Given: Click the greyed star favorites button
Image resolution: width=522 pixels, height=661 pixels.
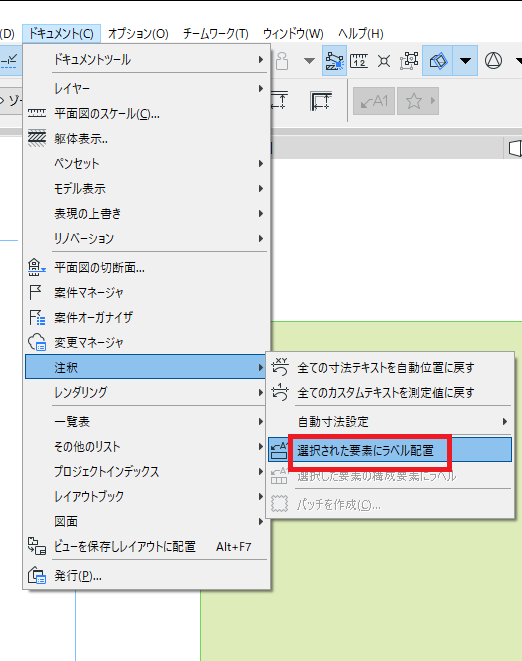Looking at the screenshot, I should click(418, 101).
